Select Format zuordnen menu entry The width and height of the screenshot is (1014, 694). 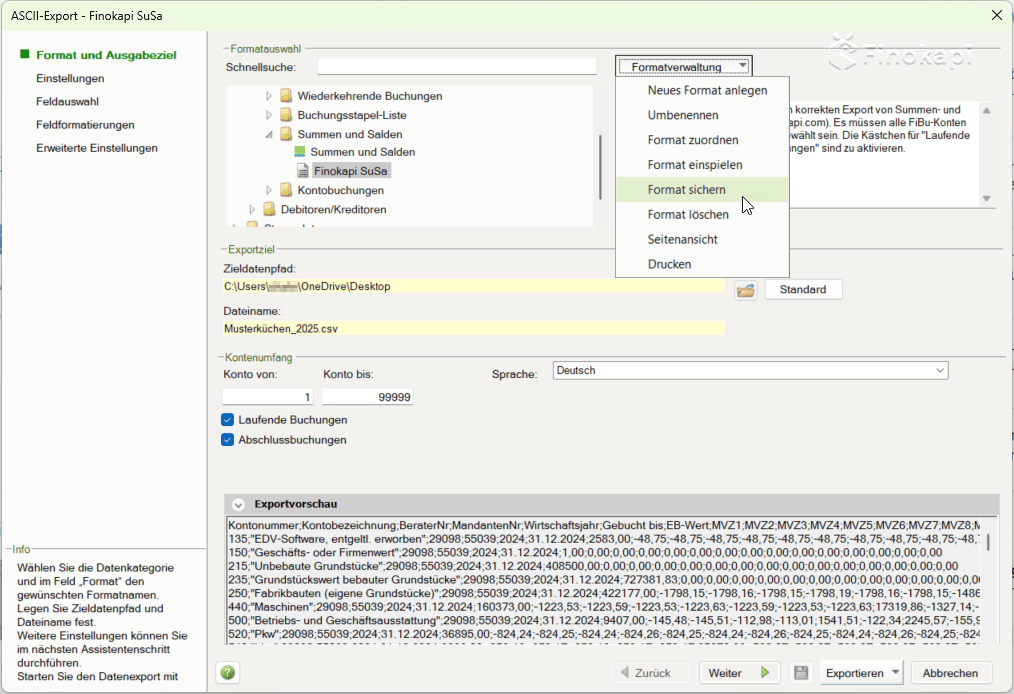point(702,140)
